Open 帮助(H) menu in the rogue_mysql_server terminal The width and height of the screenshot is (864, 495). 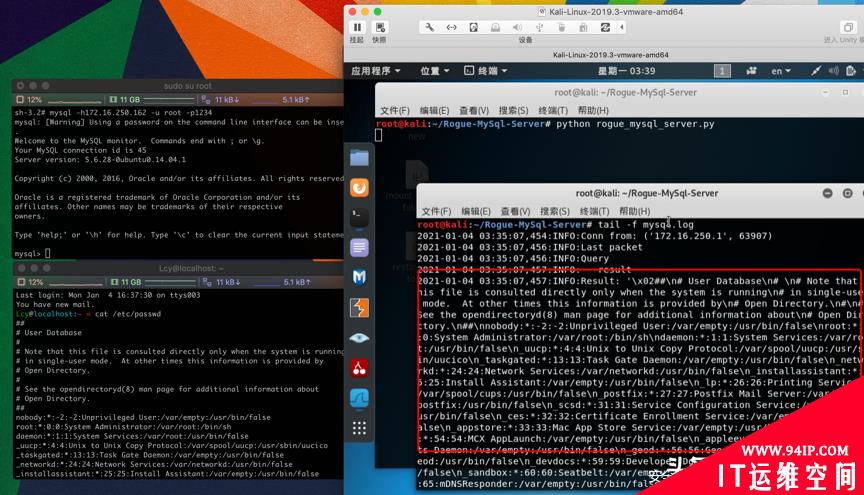click(x=593, y=110)
